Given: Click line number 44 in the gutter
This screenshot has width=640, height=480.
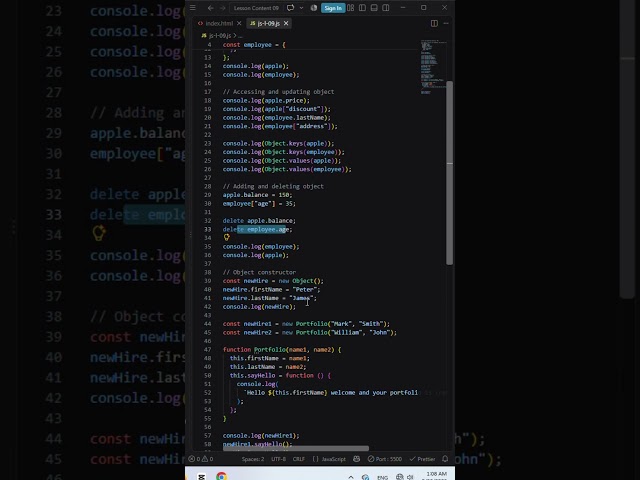Looking at the screenshot, I should pyautogui.click(x=207, y=324).
